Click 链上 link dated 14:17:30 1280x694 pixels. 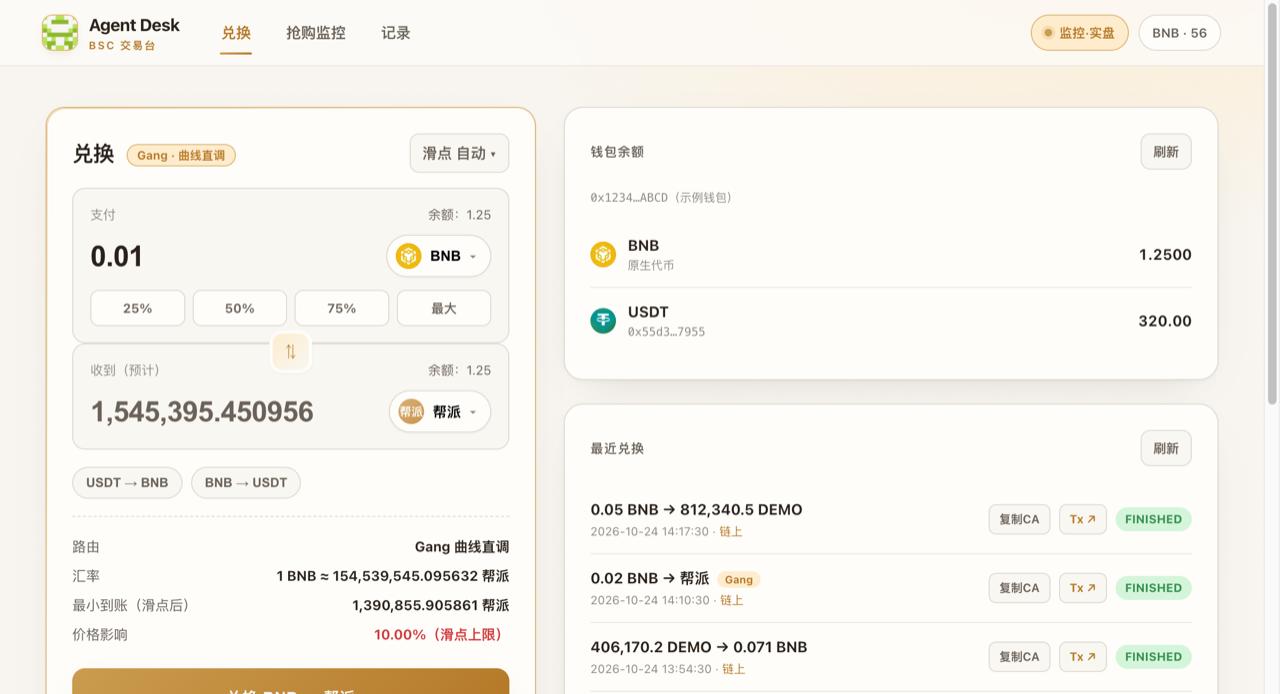click(x=732, y=532)
